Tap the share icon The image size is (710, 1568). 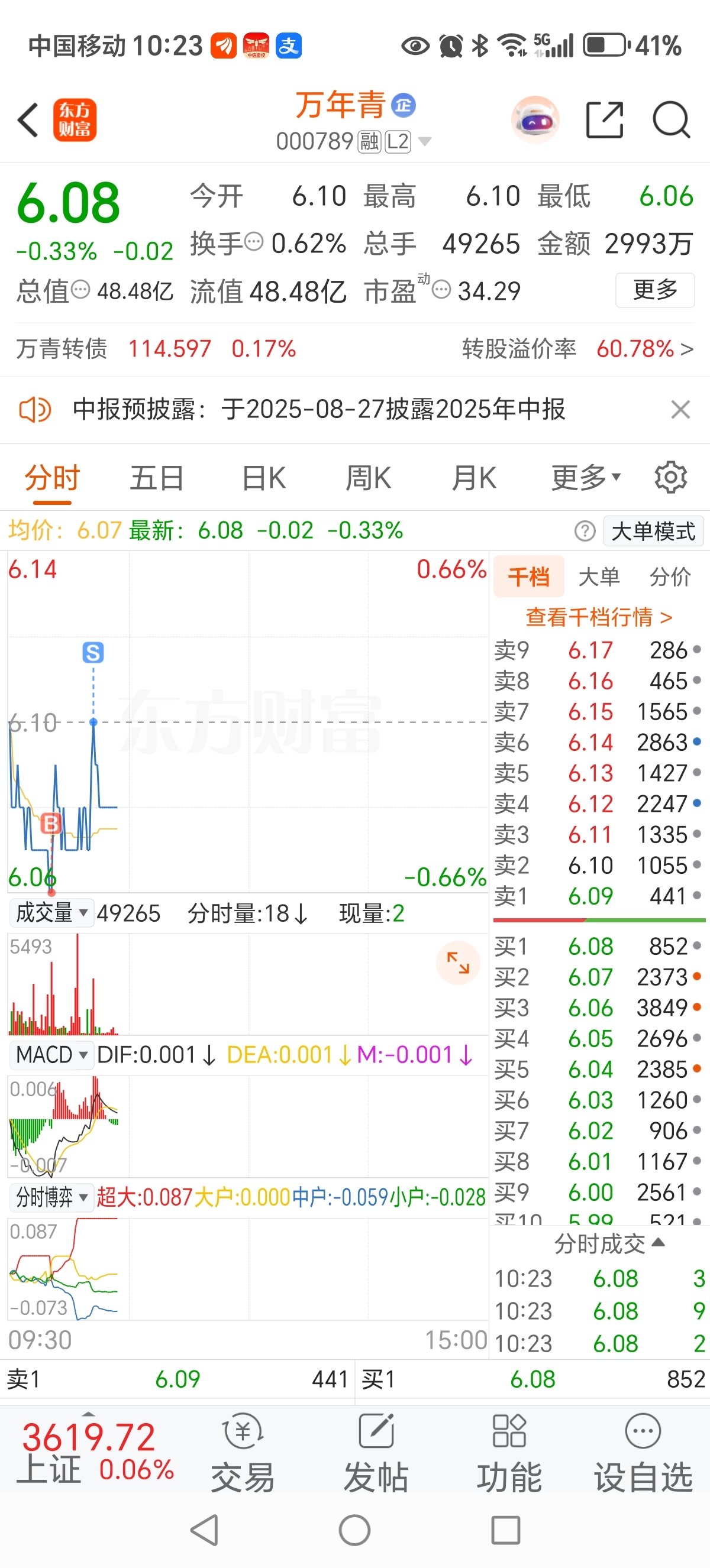(604, 120)
